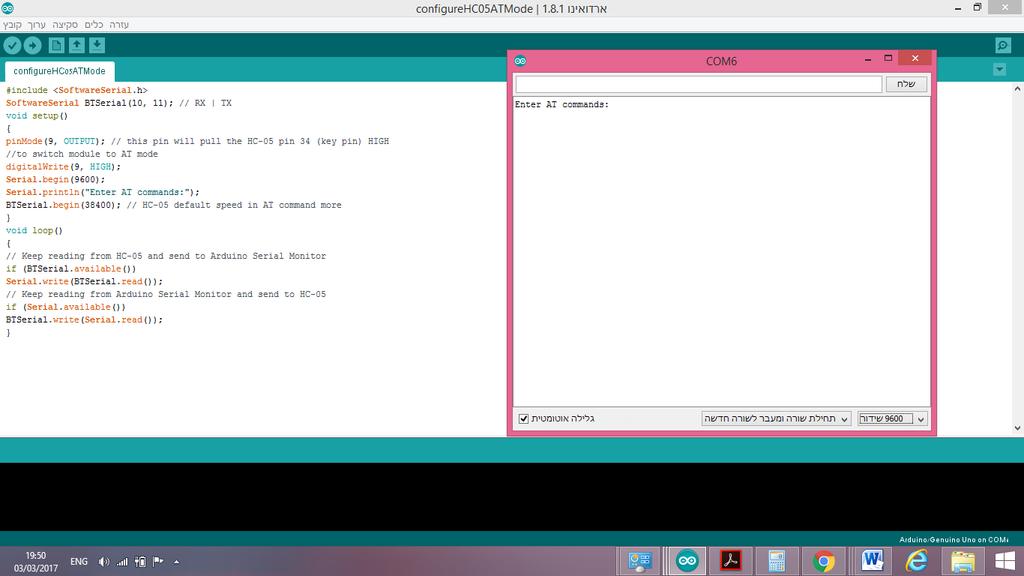Screen dimensions: 1024x576
Task: Open Arduino IDE from the taskbar
Action: (x=687, y=560)
